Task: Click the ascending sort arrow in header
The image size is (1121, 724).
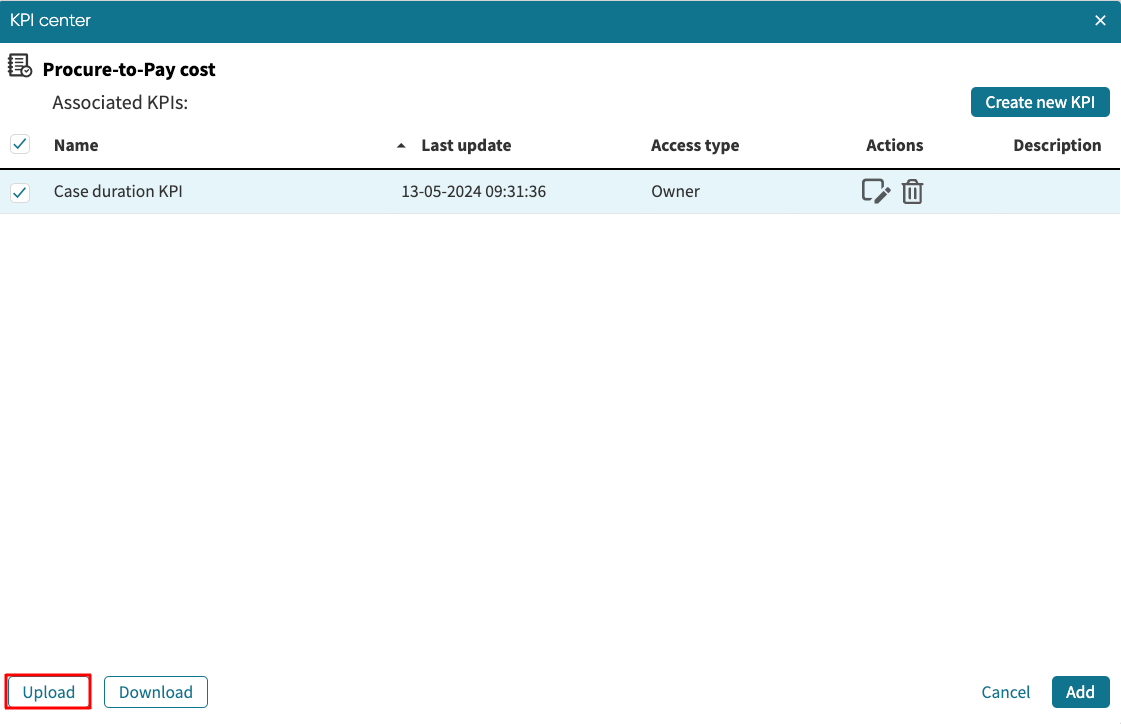Action: (401, 146)
